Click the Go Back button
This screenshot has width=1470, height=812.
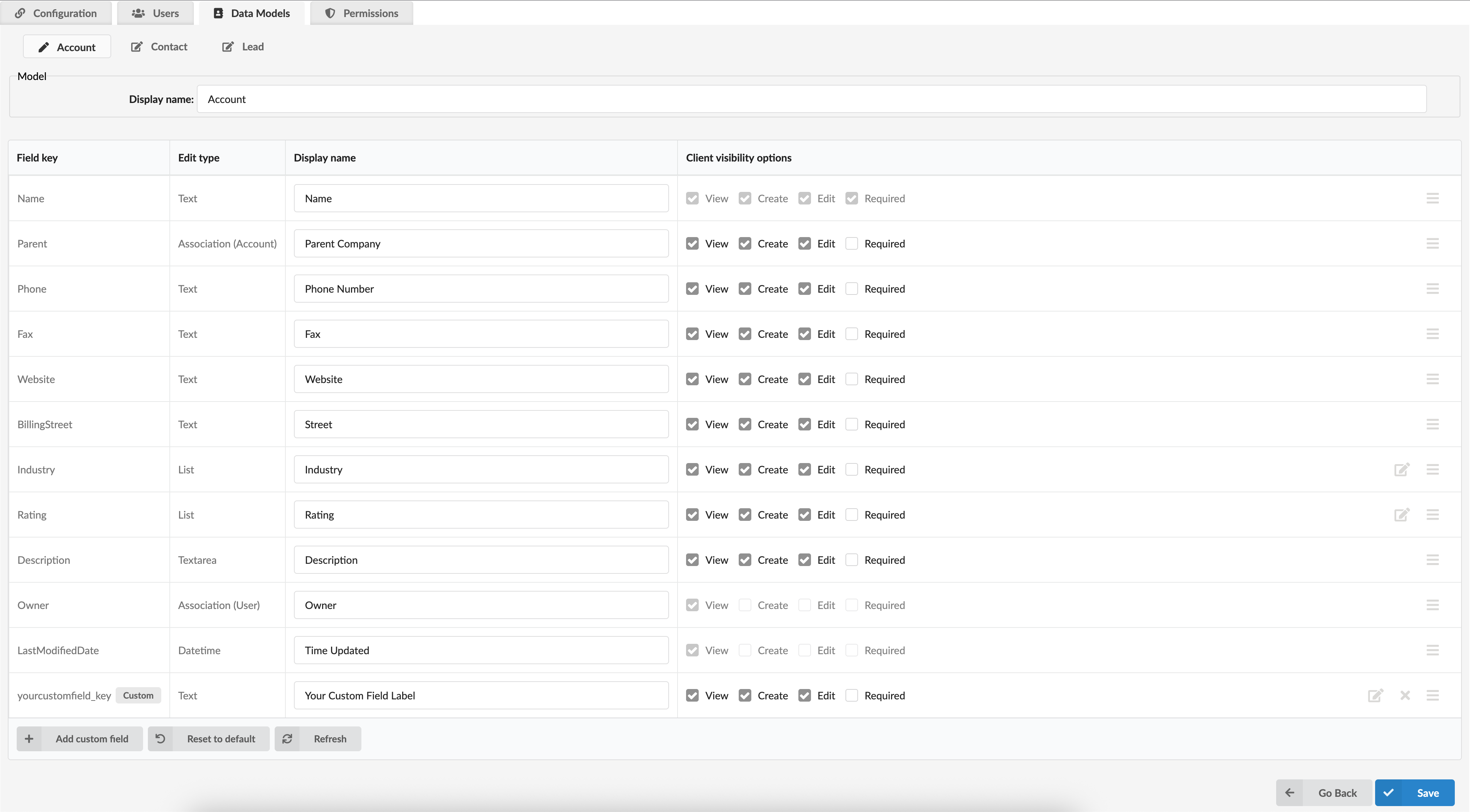point(1324,793)
